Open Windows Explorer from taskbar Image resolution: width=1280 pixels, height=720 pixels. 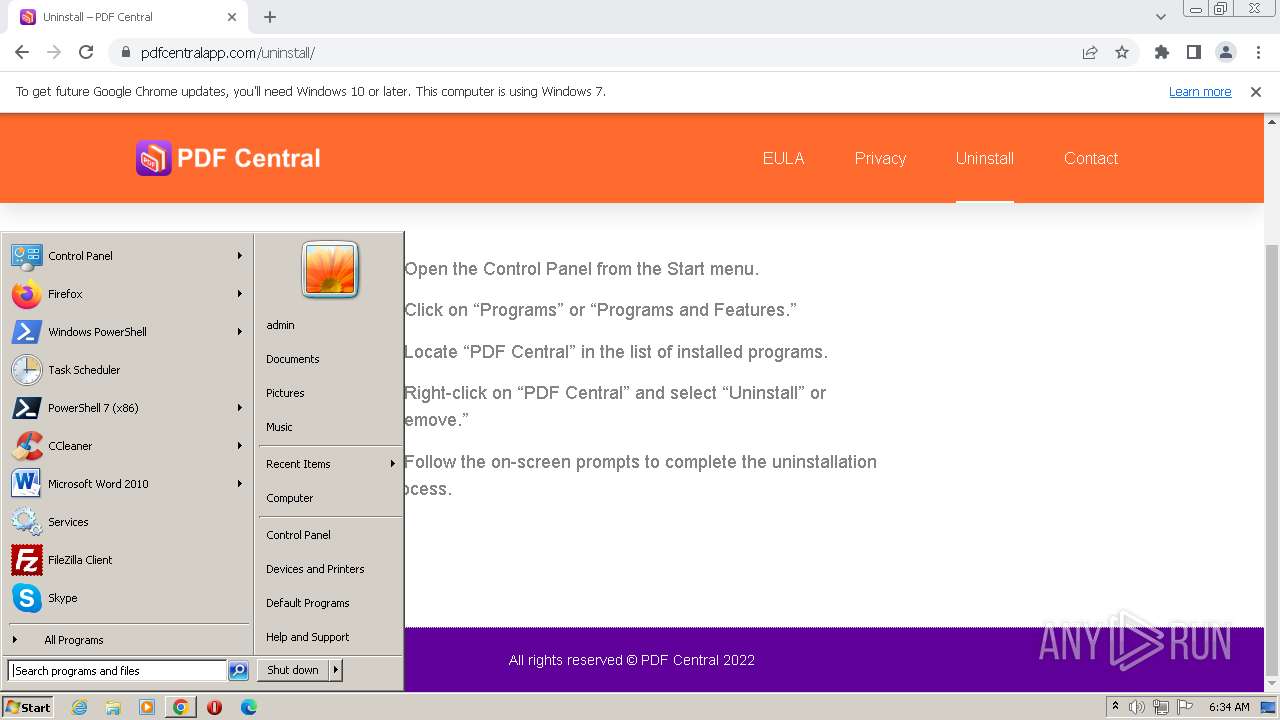tap(113, 707)
